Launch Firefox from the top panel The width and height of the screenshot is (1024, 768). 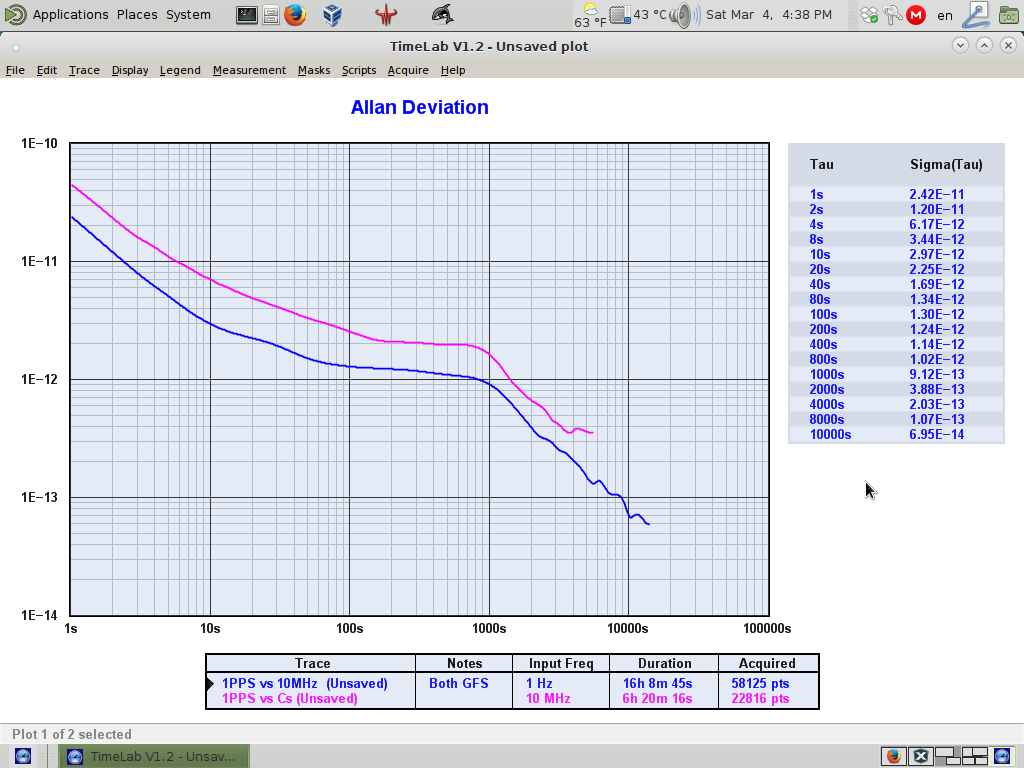[x=295, y=14]
